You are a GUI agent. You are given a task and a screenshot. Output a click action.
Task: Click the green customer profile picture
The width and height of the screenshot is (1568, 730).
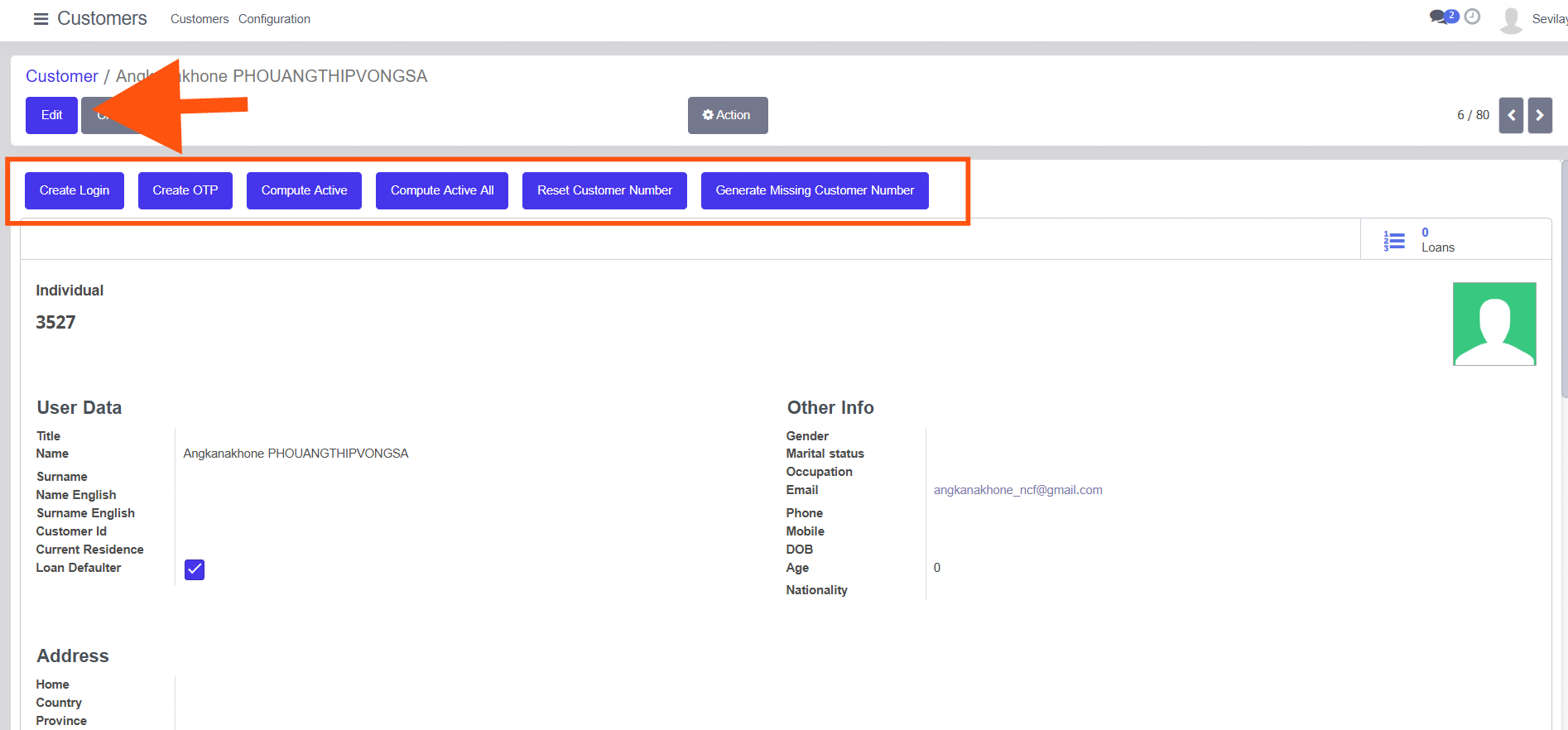(x=1494, y=324)
